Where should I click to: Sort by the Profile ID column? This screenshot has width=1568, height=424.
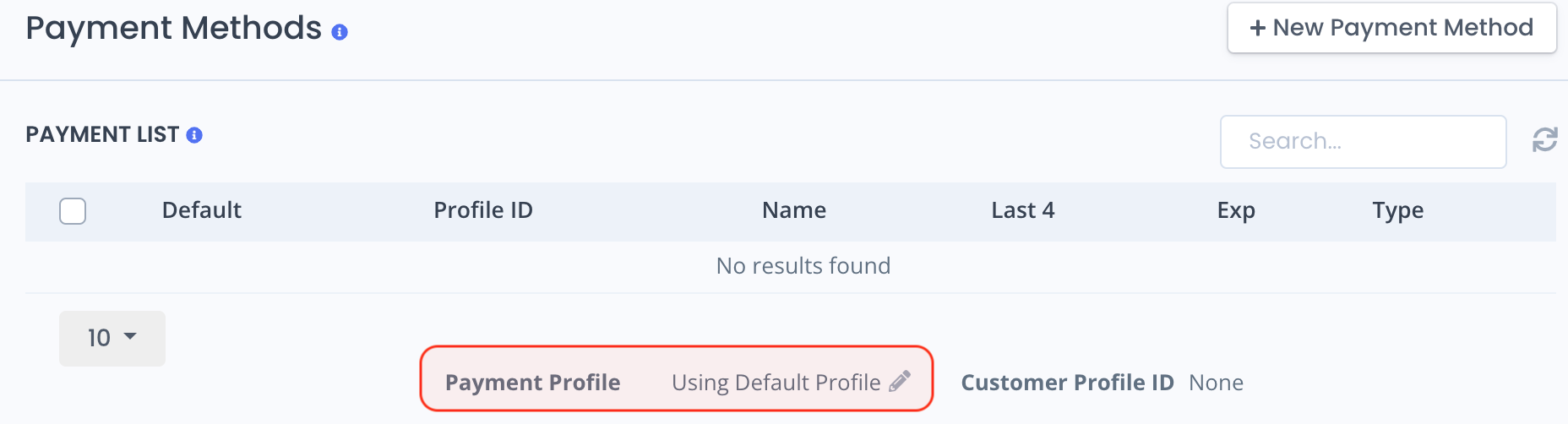[483, 210]
